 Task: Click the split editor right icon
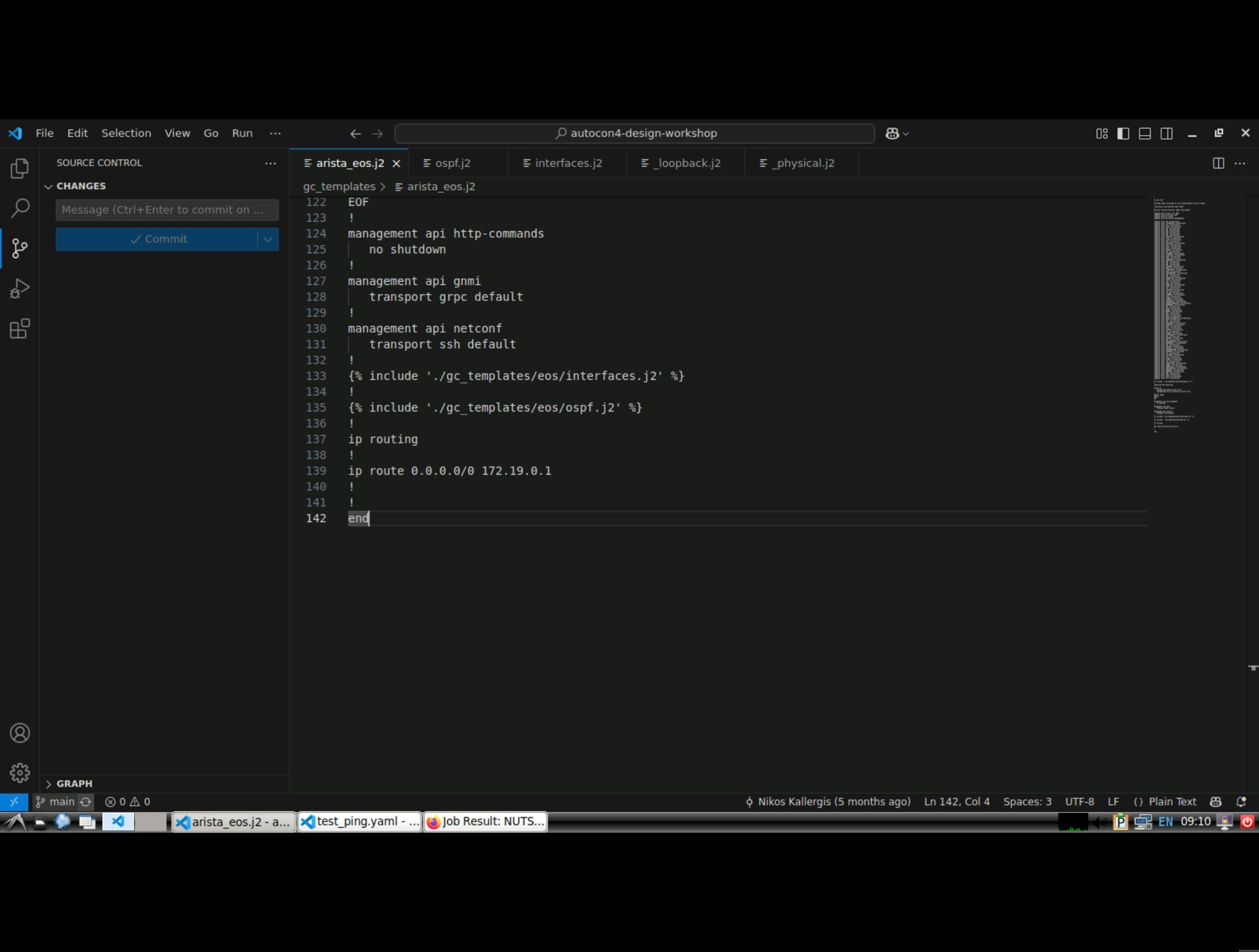1218,163
